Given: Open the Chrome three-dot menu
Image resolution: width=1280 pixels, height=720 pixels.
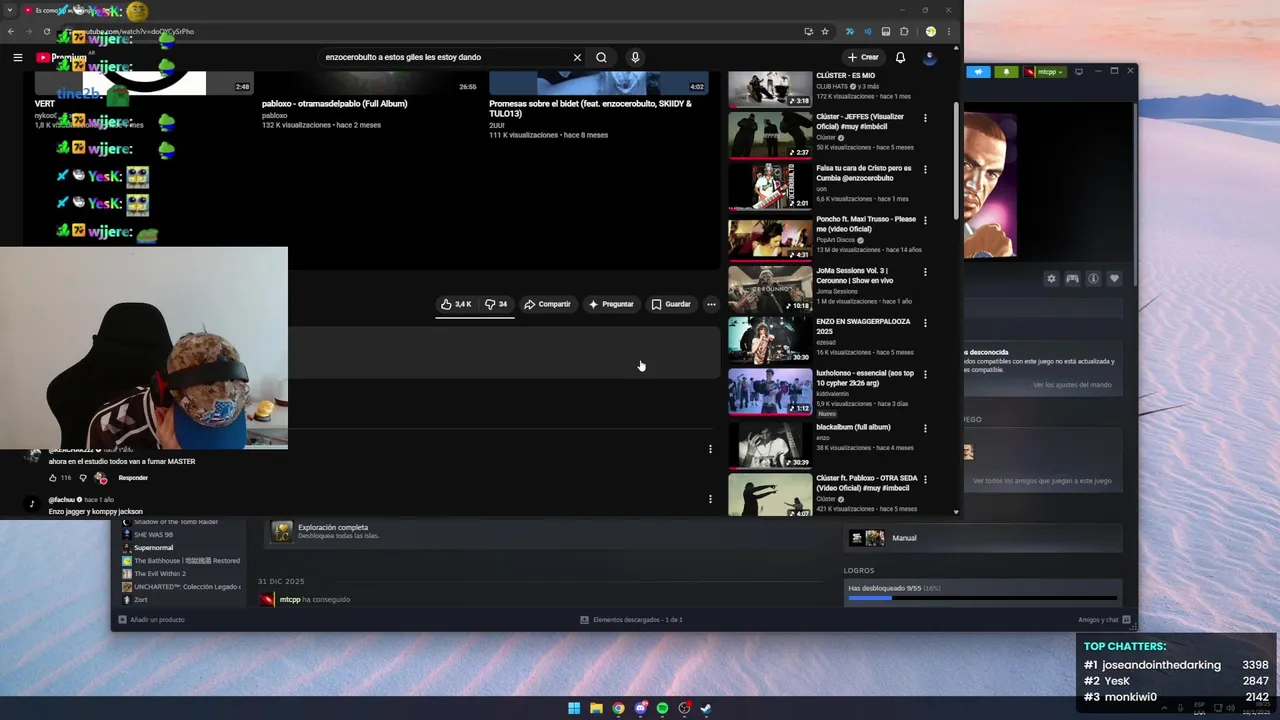Looking at the screenshot, I should tap(949, 31).
